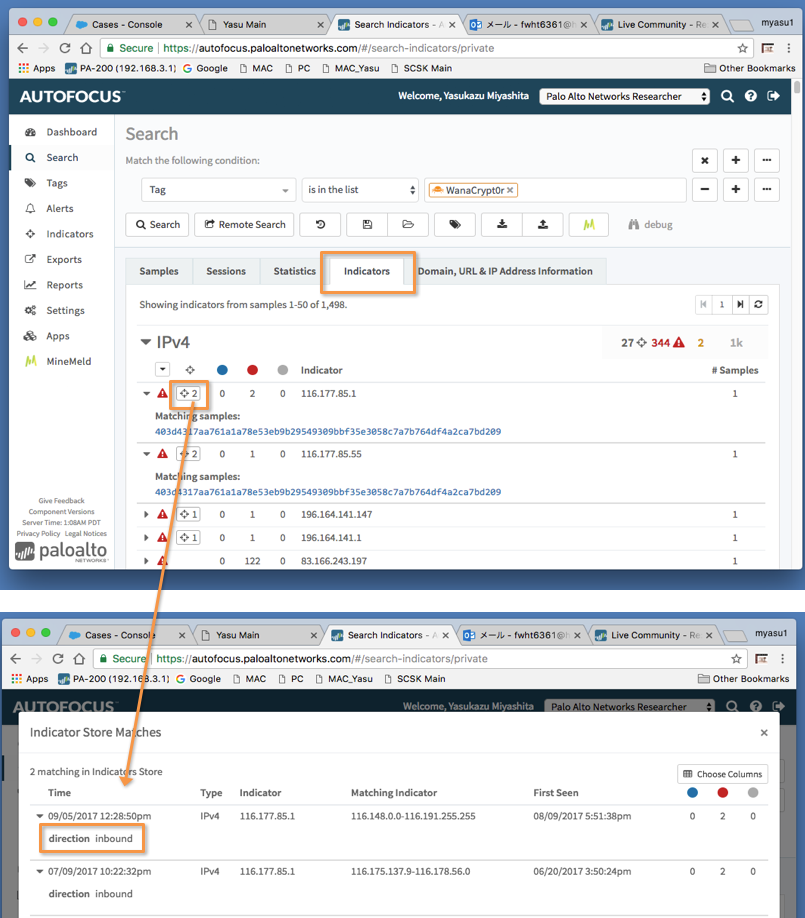Click the home icon in the lower browser window
Image resolution: width=805 pixels, height=918 pixels.
pos(79,659)
